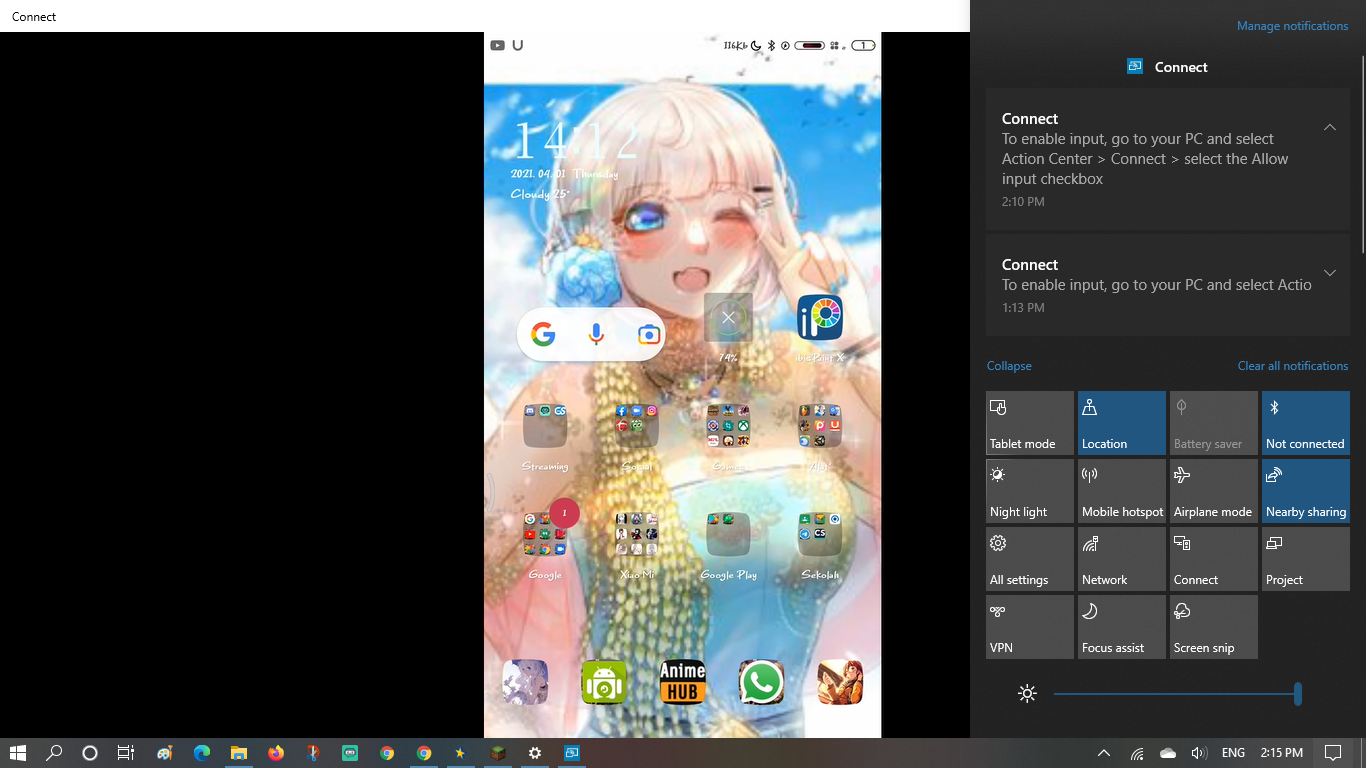
Task: Open Firefox from the taskbar
Action: [276, 753]
